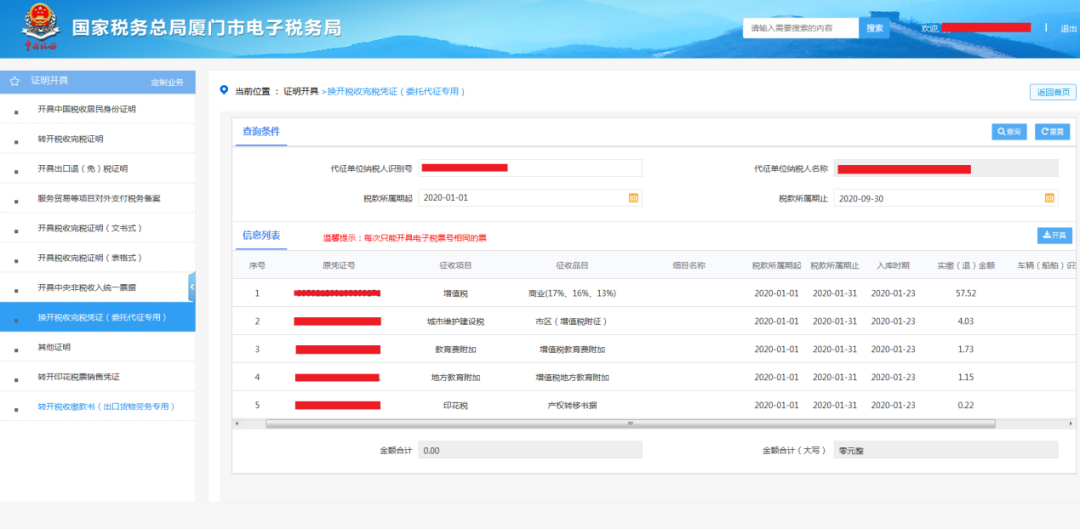1080x529 pixels.
Task: Click the 返回首页 button
Action: coord(1053,92)
